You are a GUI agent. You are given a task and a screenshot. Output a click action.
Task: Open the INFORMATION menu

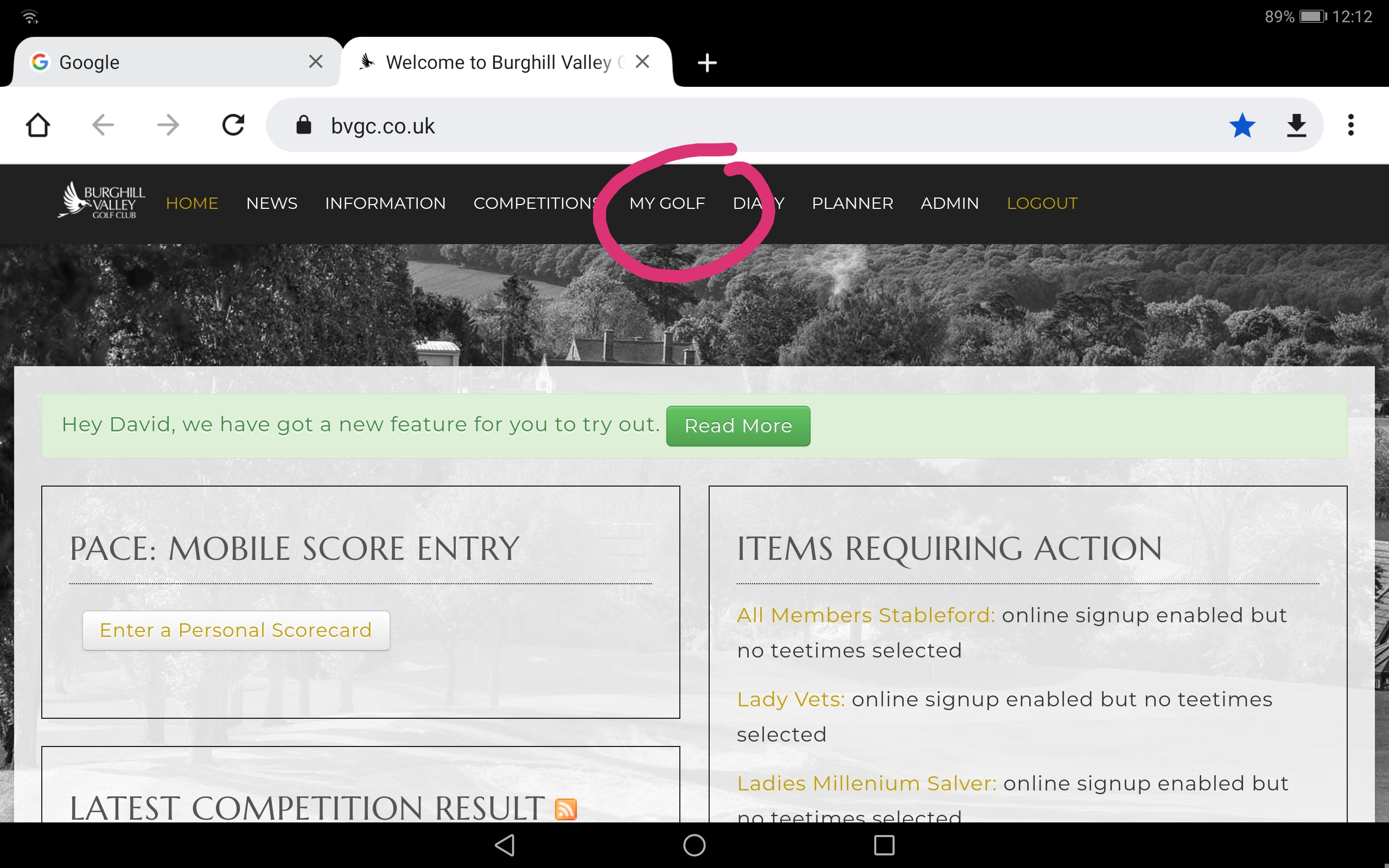tap(385, 203)
